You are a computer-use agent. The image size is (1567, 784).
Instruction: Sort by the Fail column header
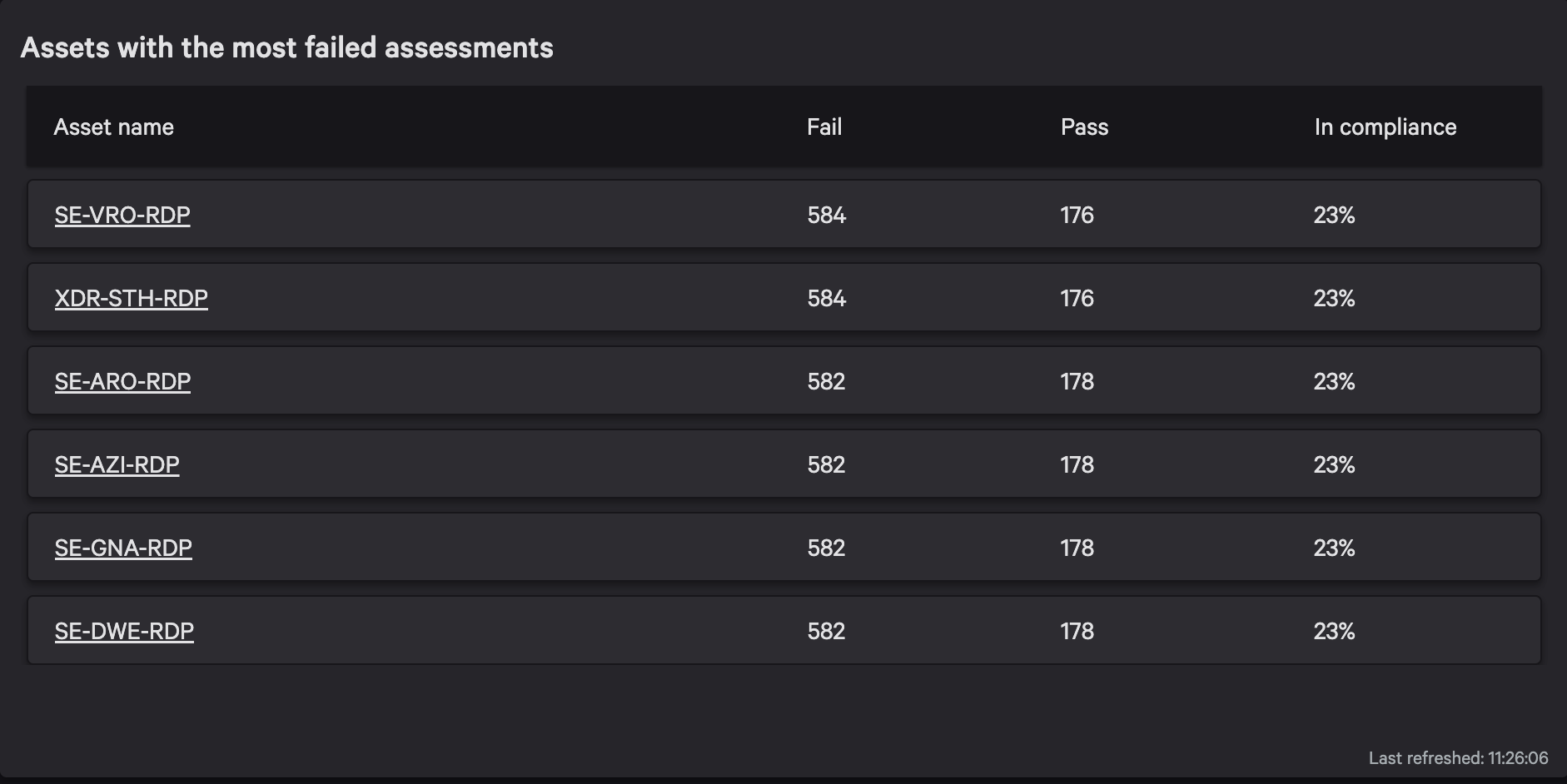pyautogui.click(x=824, y=127)
